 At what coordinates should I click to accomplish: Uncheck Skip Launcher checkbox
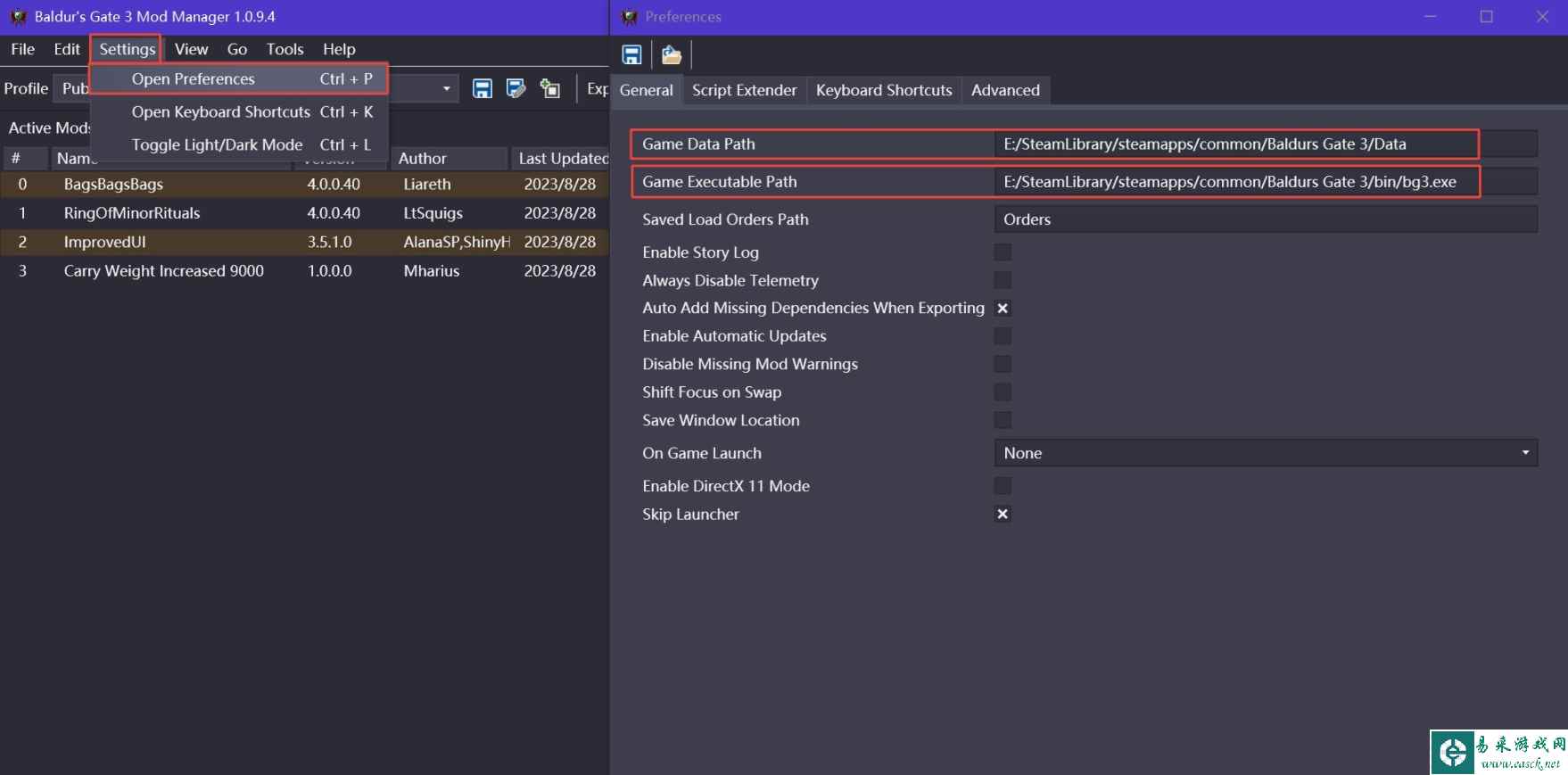[x=1003, y=514]
